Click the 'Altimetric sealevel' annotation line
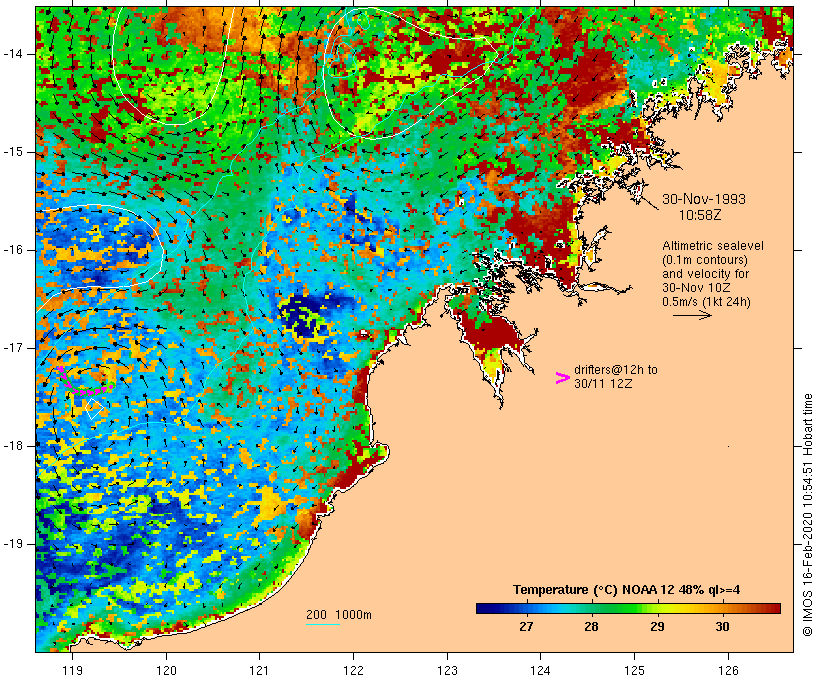 713,245
